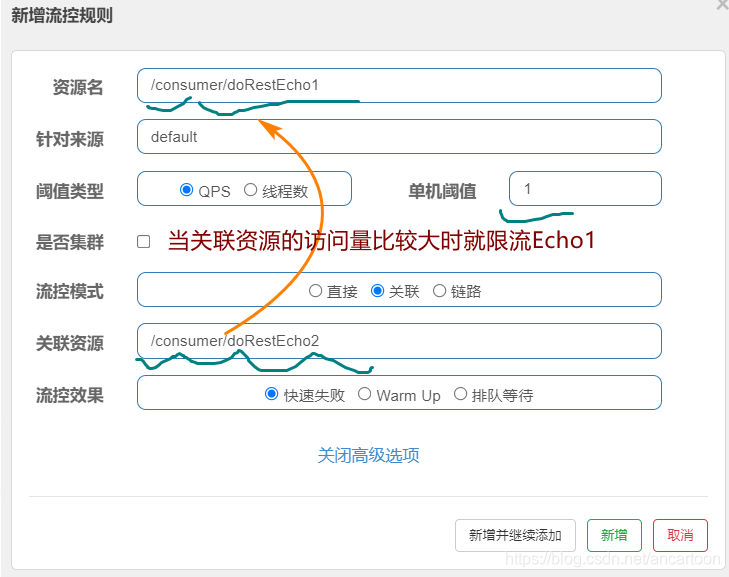This screenshot has width=729, height=577.
Task: Click the 单机阈值 input field
Action: point(585,188)
